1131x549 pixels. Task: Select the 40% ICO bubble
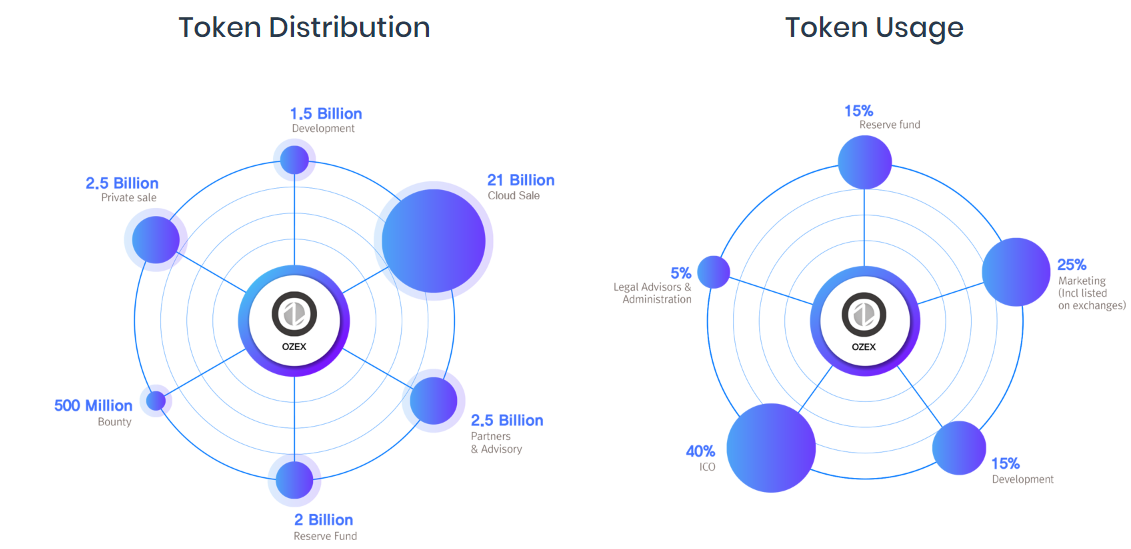[770, 448]
